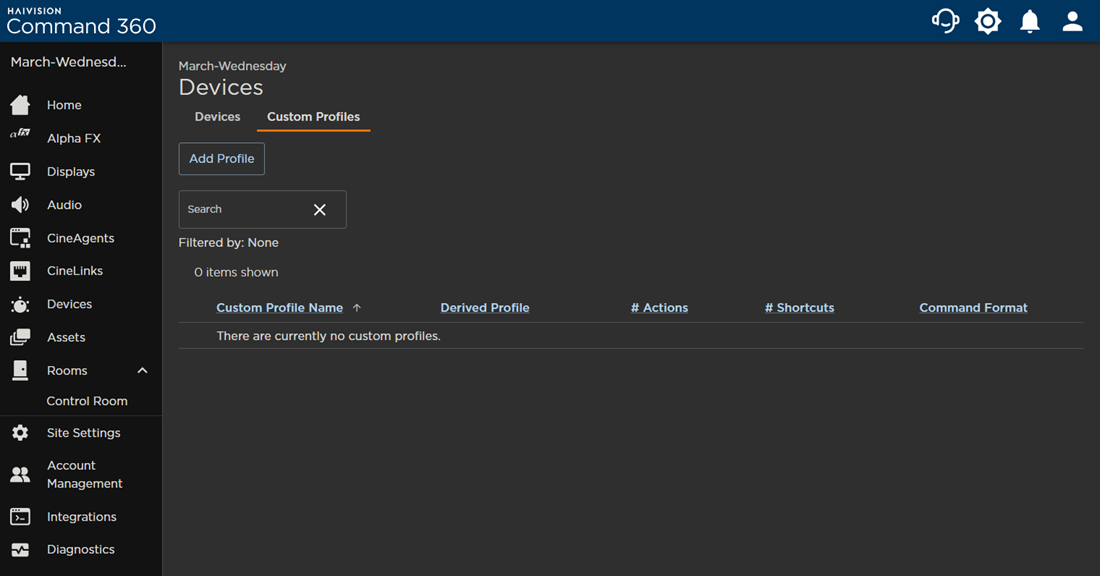Viewport: 1100px width, 576px height.
Task: Open CineLinks menu item
Action: 74,271
